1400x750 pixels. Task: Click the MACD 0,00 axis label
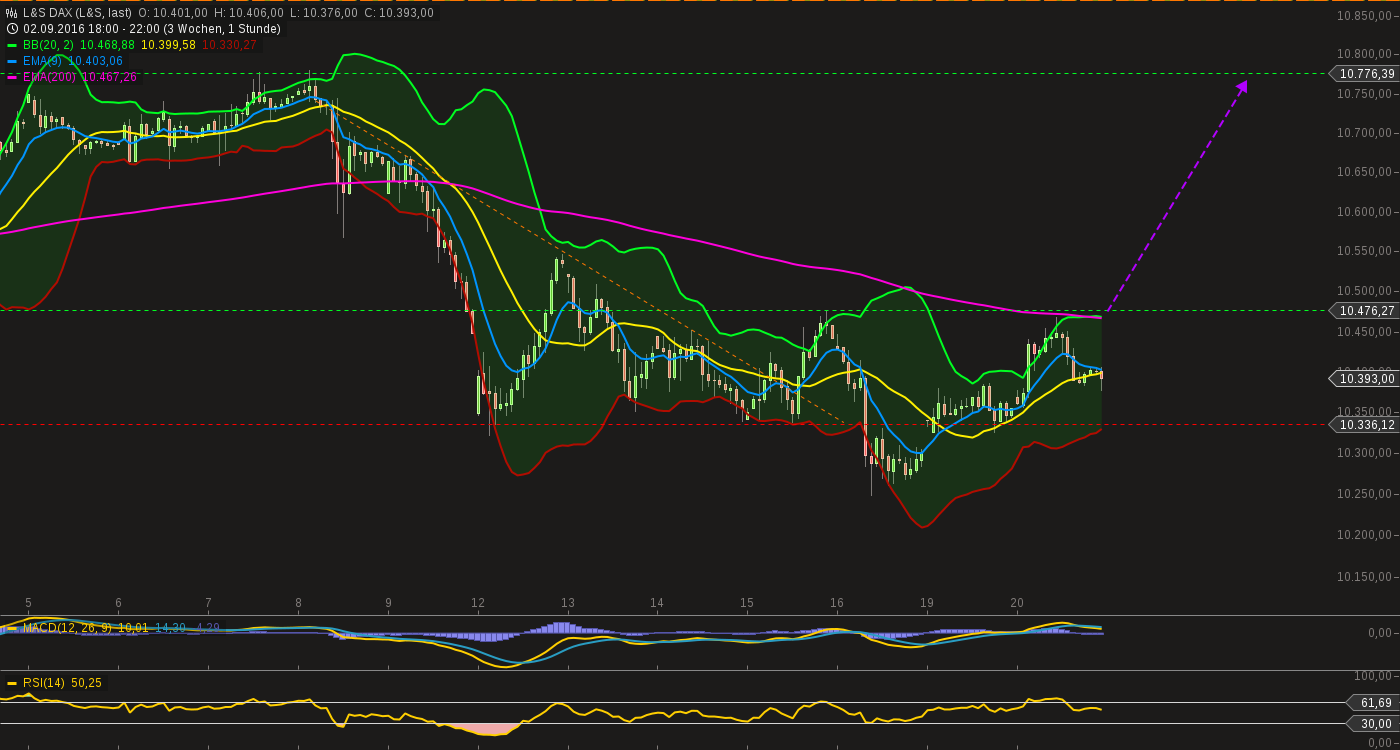(1381, 633)
